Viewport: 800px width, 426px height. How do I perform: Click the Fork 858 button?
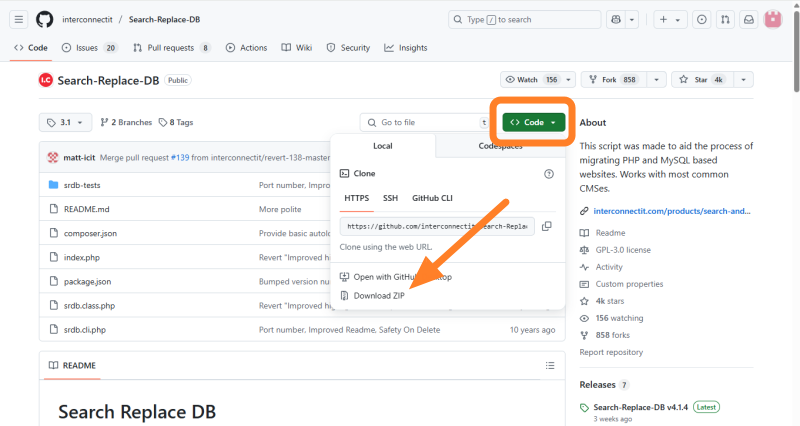614,80
